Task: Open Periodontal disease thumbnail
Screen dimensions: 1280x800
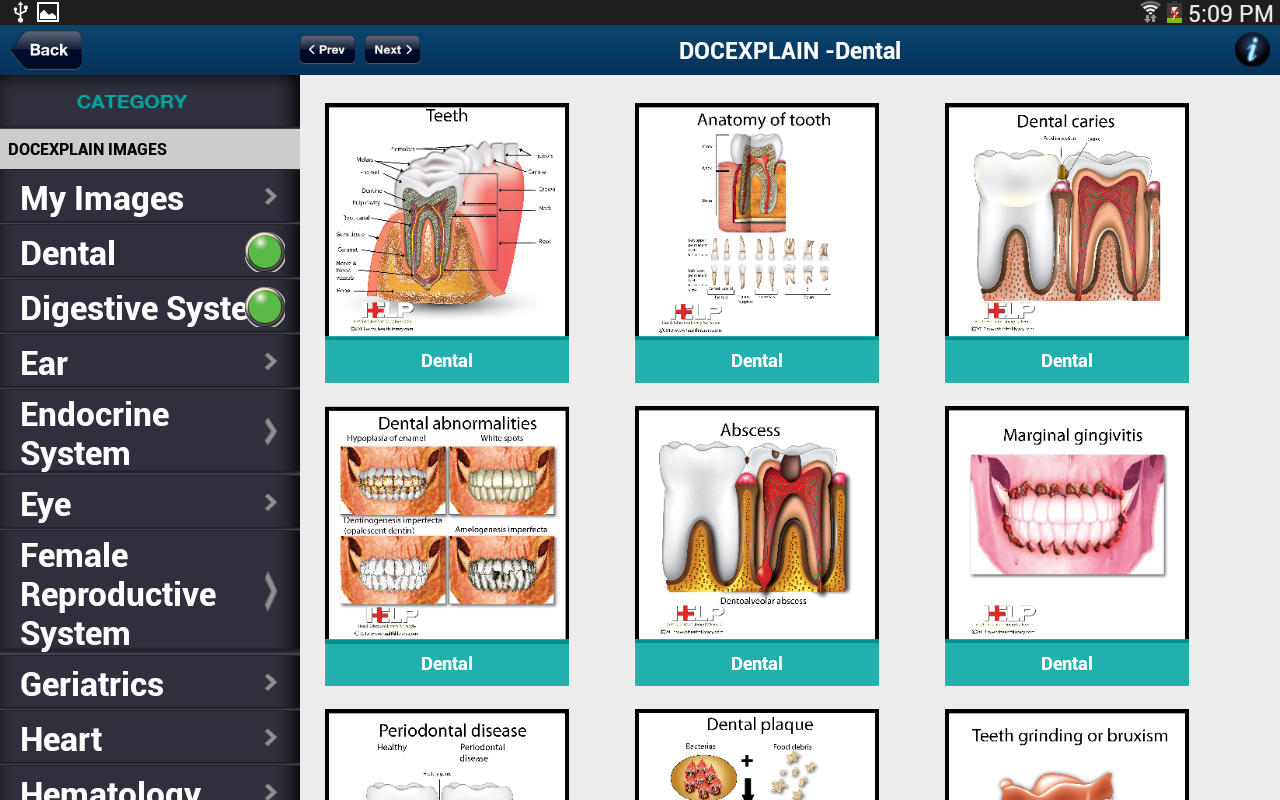Action: pos(447,755)
